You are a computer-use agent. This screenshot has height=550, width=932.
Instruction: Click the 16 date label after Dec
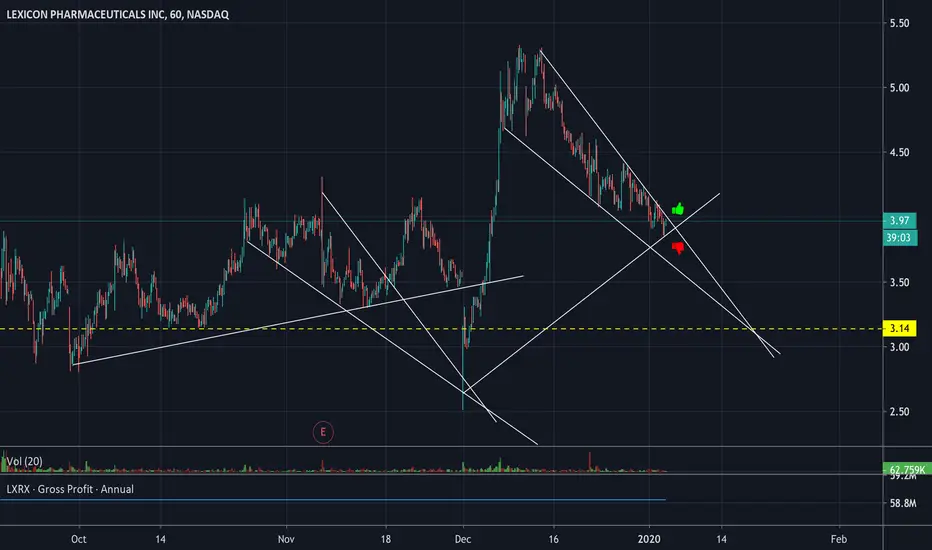(553, 539)
